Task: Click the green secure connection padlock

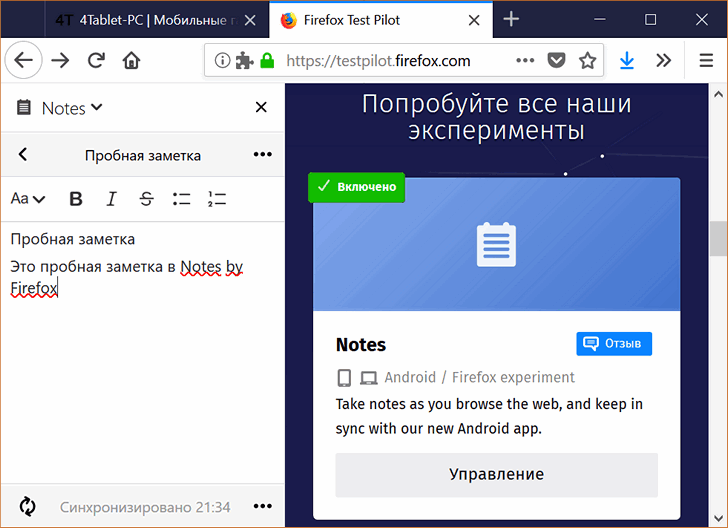Action: coord(267,60)
